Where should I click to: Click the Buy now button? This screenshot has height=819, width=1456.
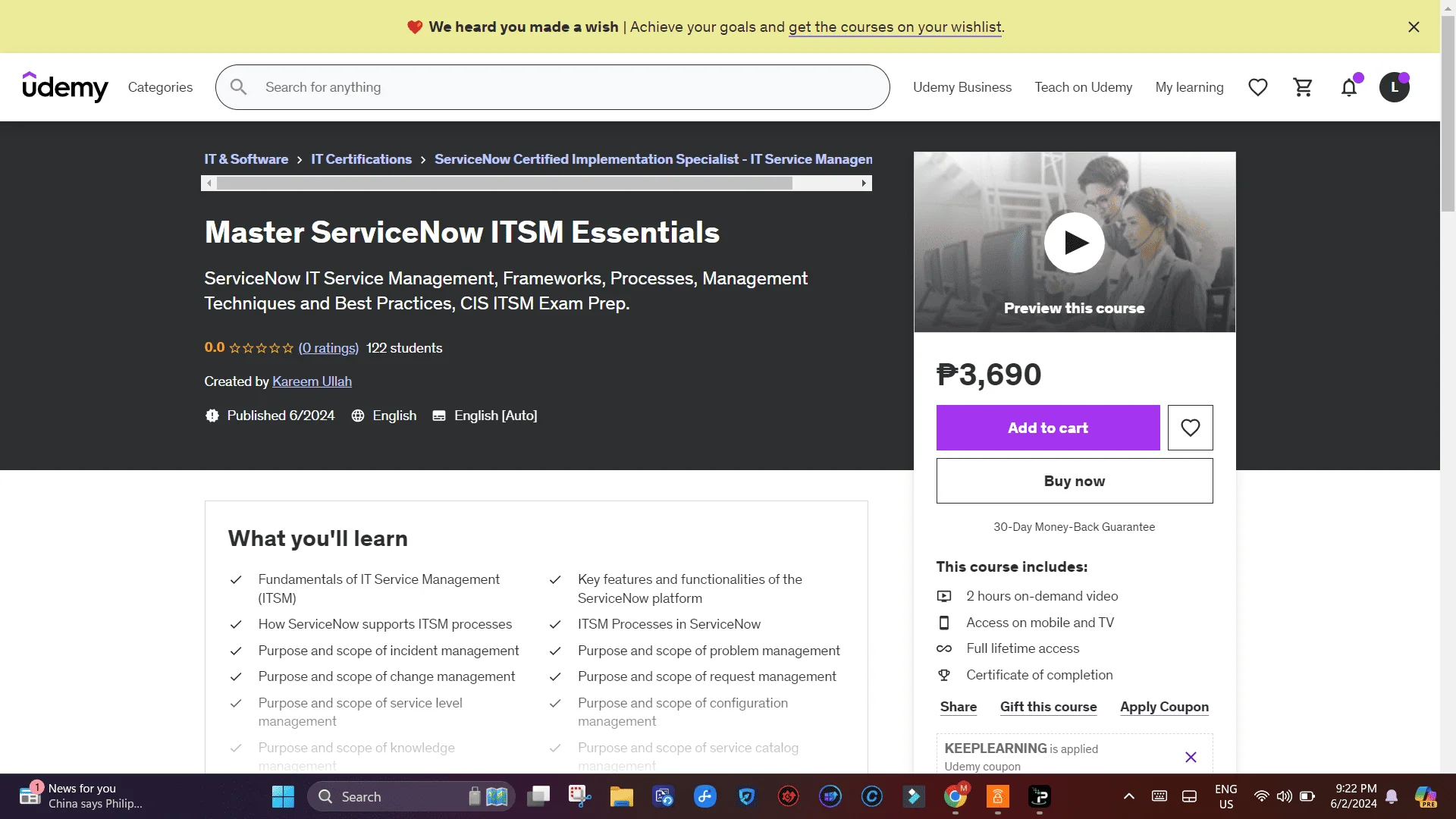1075,481
